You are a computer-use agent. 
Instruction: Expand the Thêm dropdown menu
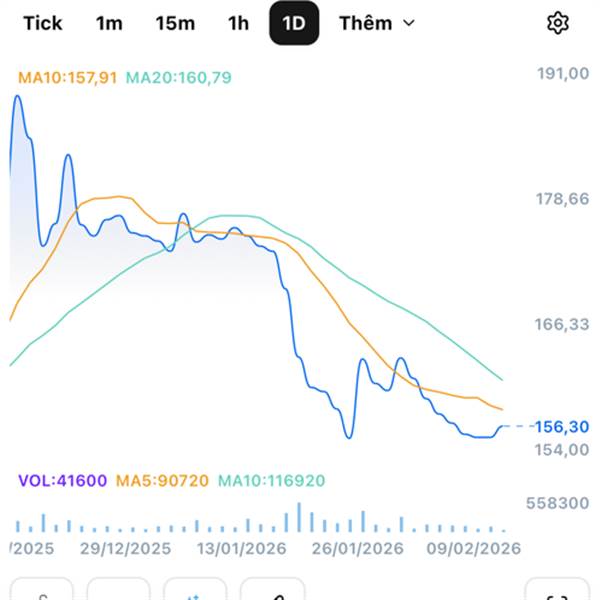[x=377, y=23]
